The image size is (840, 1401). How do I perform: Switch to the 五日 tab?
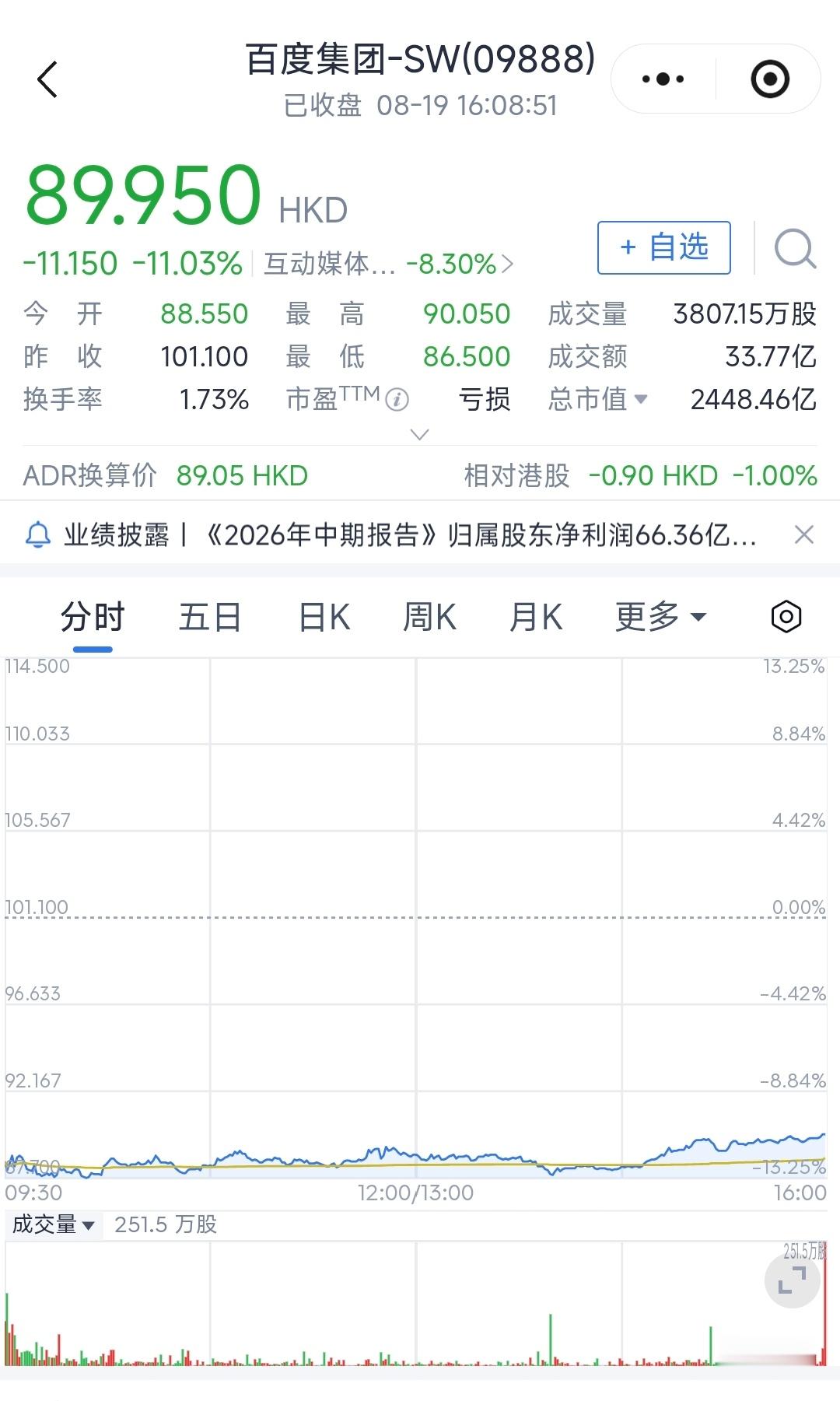[210, 617]
